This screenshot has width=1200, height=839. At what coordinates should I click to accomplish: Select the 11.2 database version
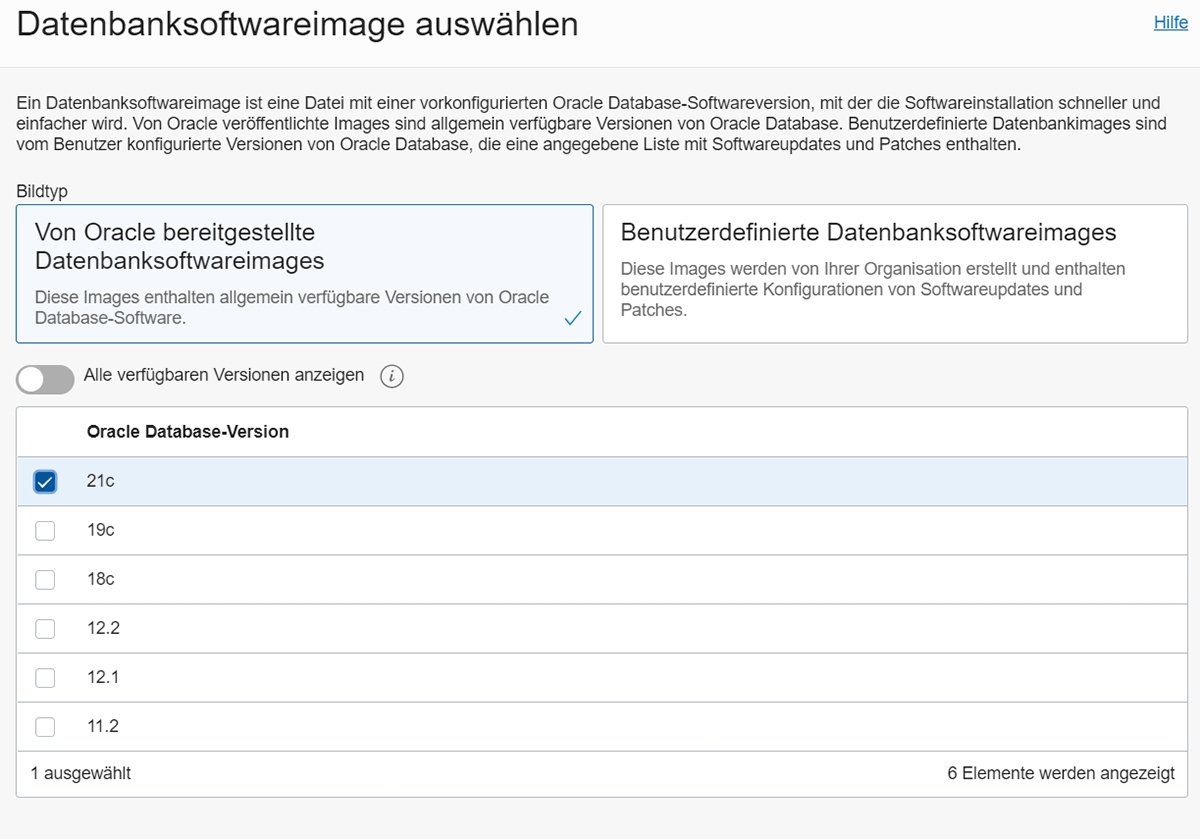44,726
